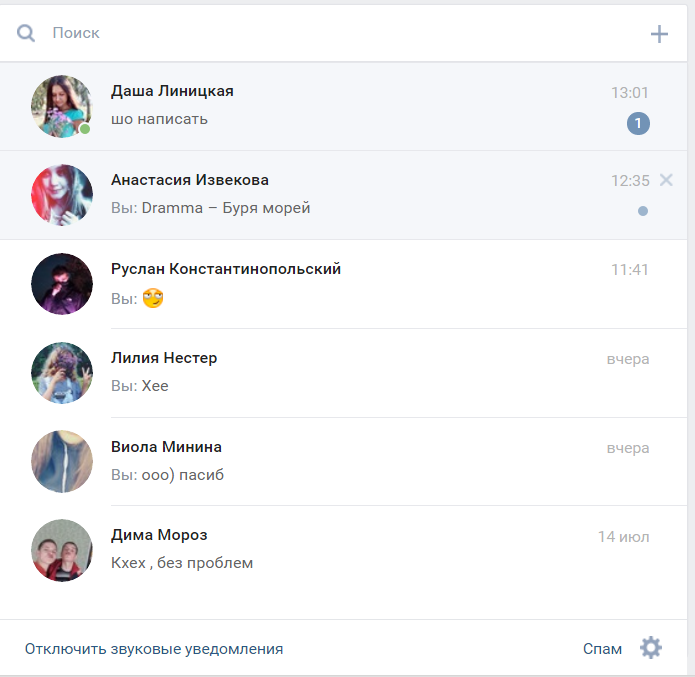Click the unread badge on Даша Линицкая chat

click(638, 124)
